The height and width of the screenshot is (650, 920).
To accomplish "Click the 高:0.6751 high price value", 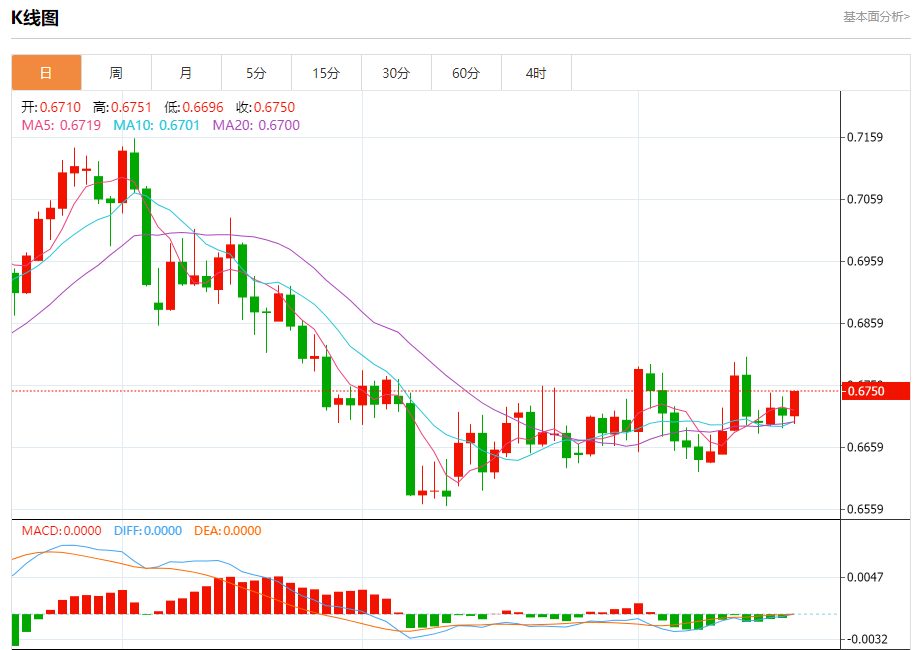I will 123,107.
